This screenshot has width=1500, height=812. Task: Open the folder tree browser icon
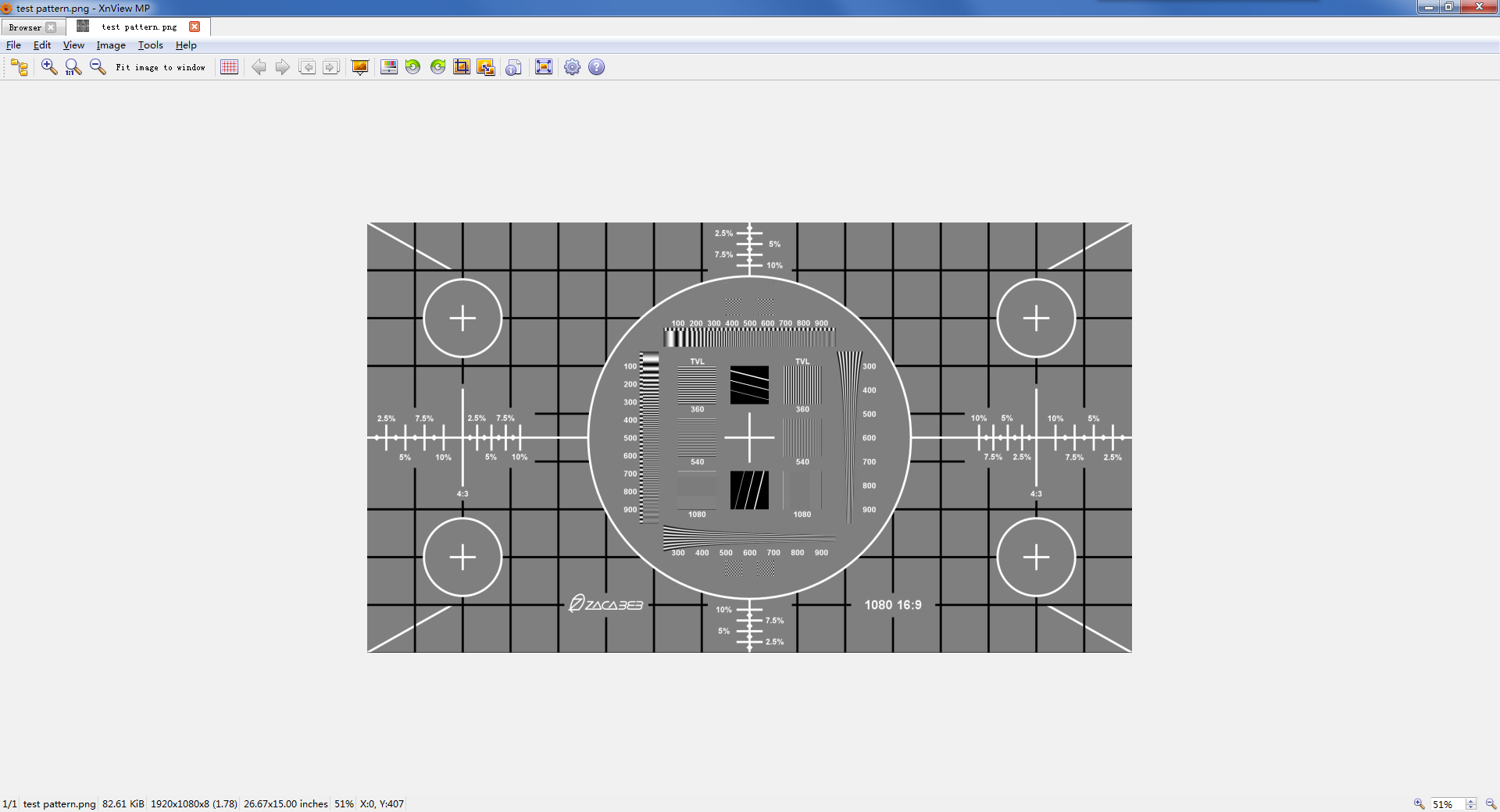point(20,67)
